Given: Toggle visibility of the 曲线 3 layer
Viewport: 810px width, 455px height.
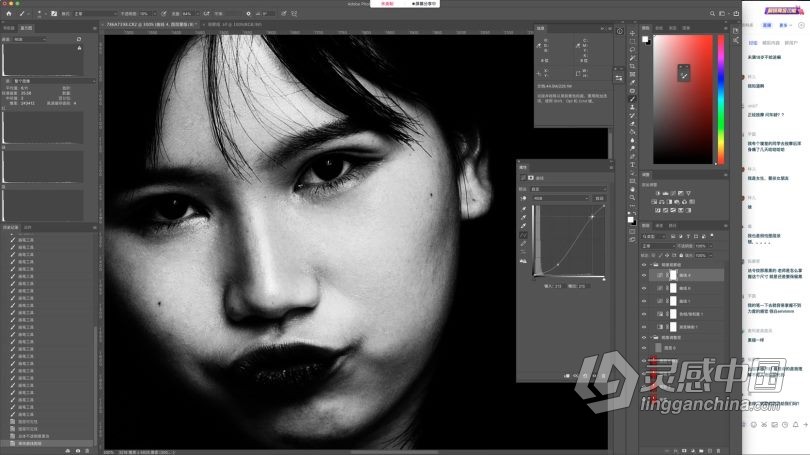Looking at the screenshot, I should pos(644,288).
